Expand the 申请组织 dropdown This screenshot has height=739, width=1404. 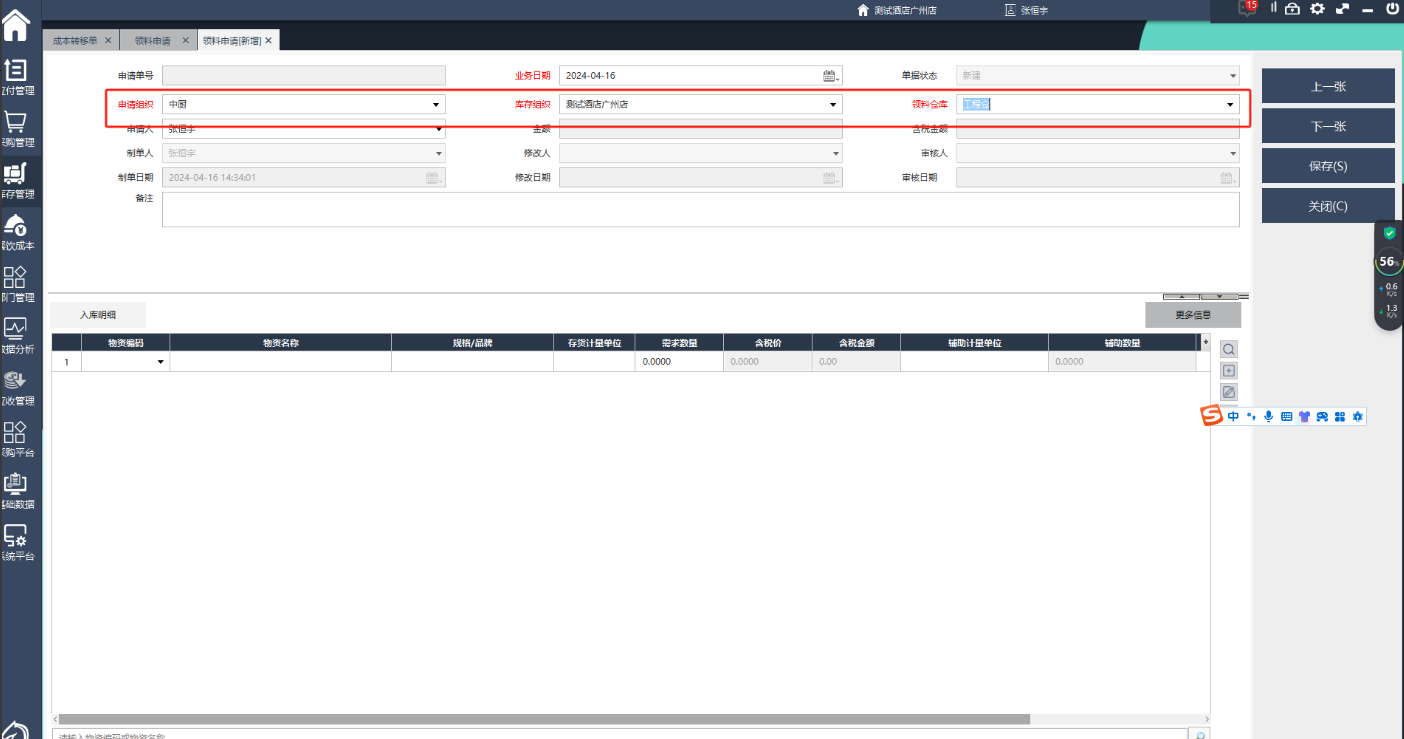point(436,105)
